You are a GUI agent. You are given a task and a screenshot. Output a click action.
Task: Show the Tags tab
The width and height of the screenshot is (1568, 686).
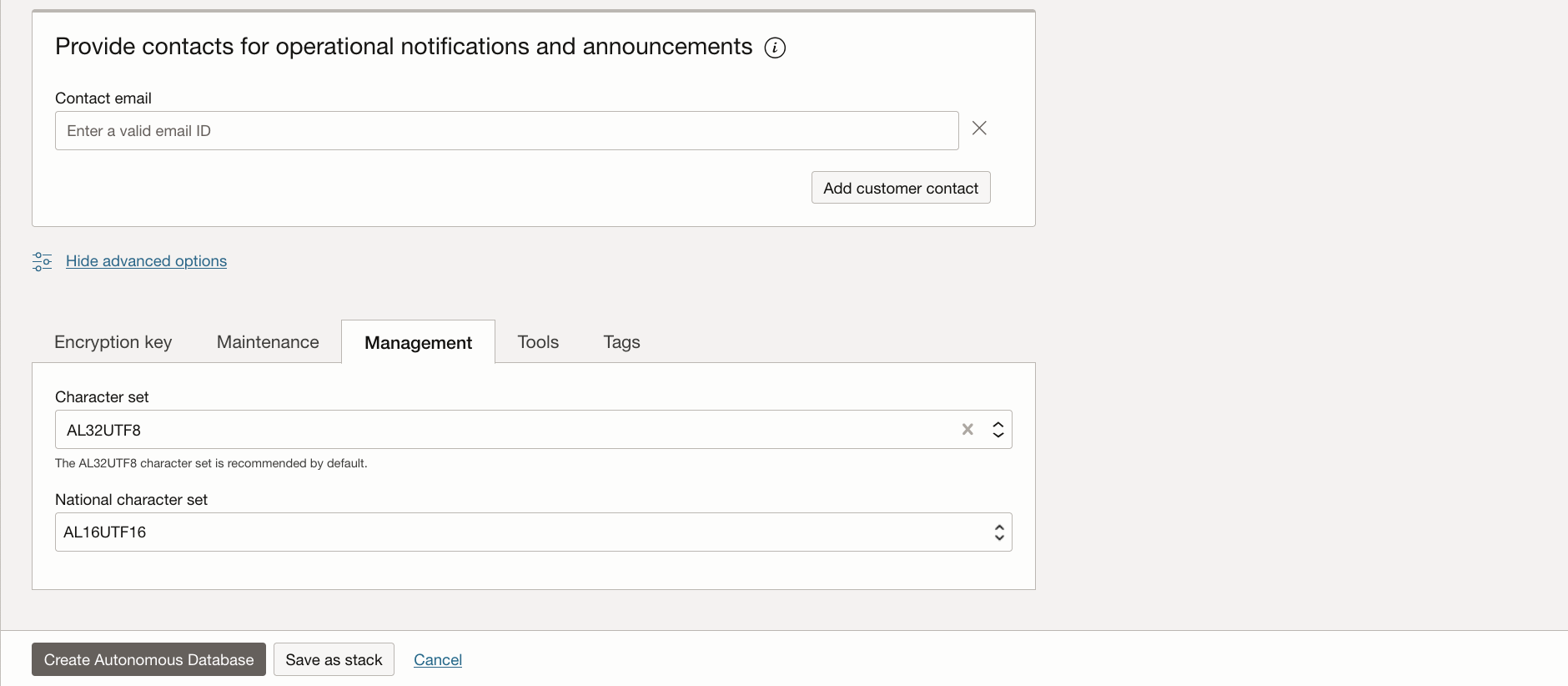(621, 342)
